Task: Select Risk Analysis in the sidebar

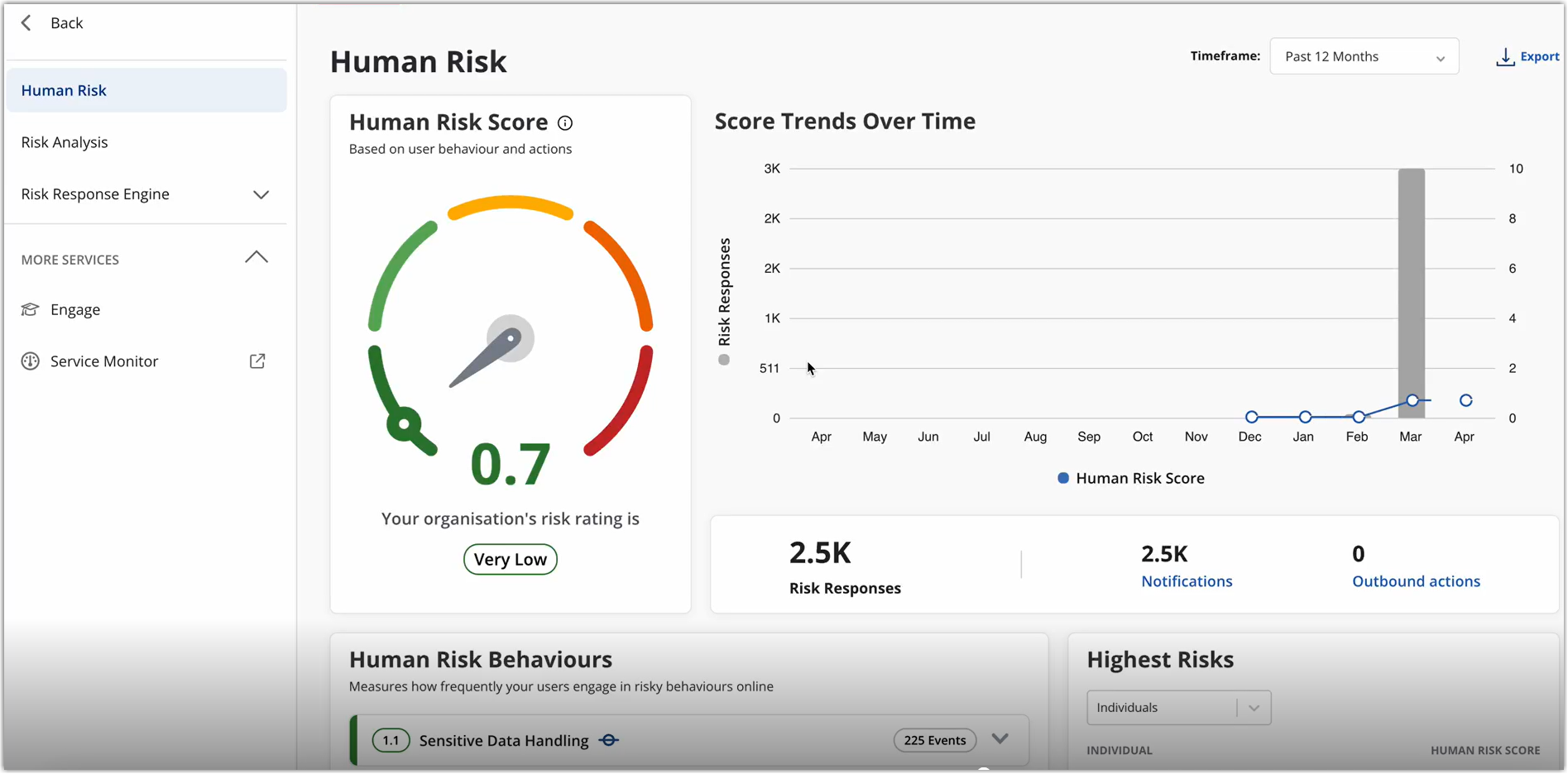Action: tap(65, 142)
